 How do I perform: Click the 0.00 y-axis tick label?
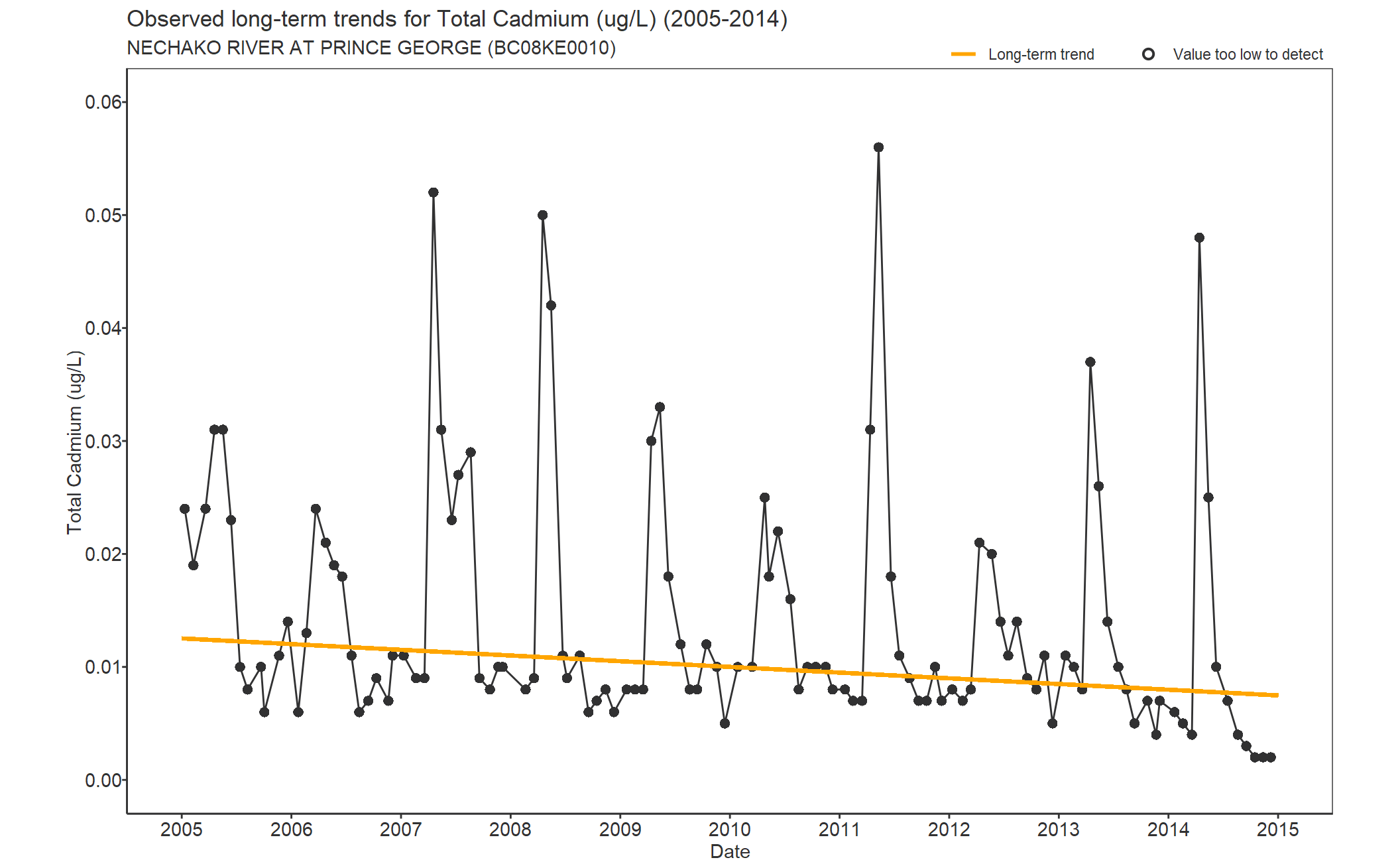(103, 780)
